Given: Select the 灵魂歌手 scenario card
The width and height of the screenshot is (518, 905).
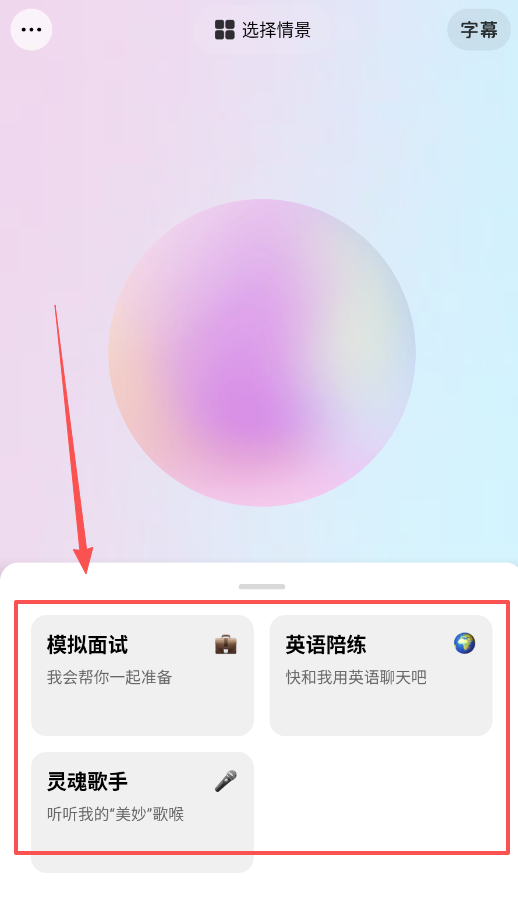Looking at the screenshot, I should pyautogui.click(x=143, y=812).
